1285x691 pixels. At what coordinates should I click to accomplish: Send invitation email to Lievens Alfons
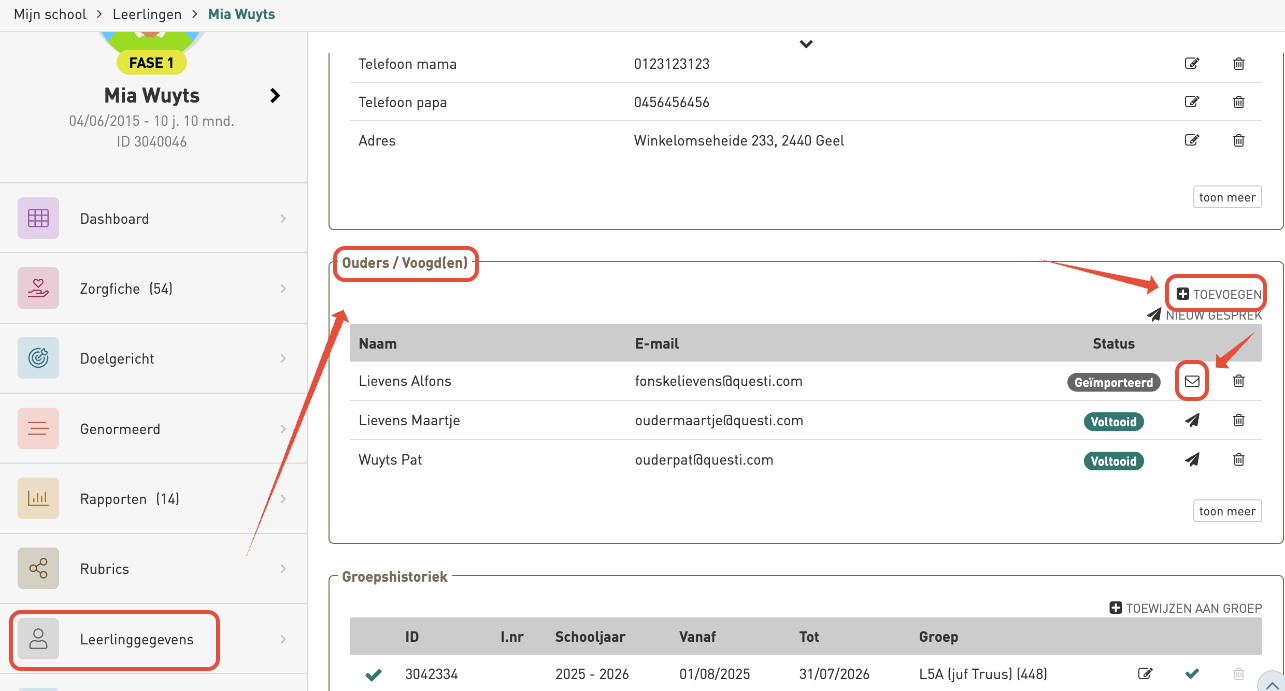click(1192, 381)
